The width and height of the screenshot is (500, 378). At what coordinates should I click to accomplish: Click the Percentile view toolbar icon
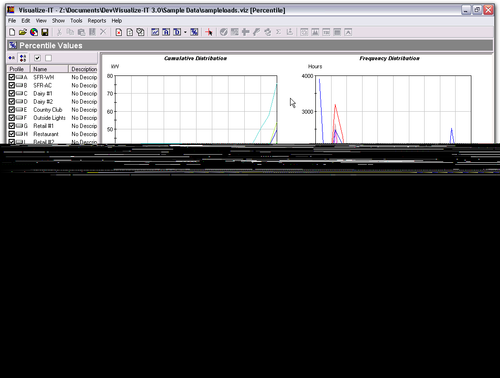tap(194, 32)
